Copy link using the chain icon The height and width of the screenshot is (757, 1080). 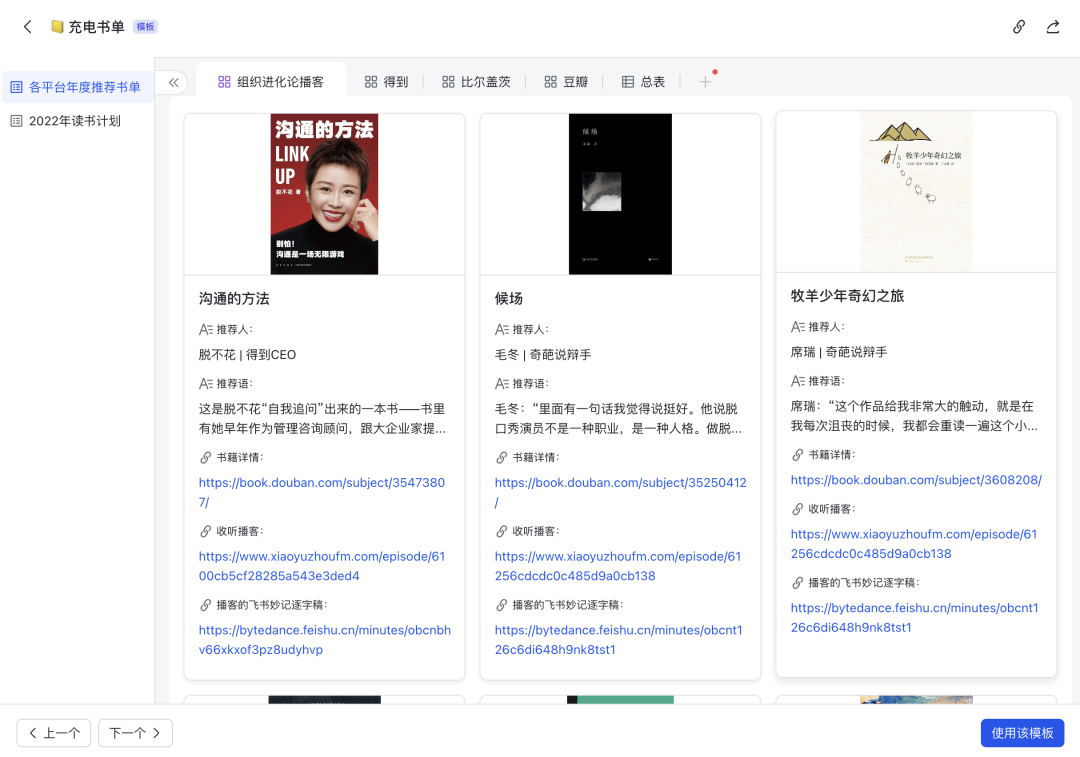(1019, 27)
